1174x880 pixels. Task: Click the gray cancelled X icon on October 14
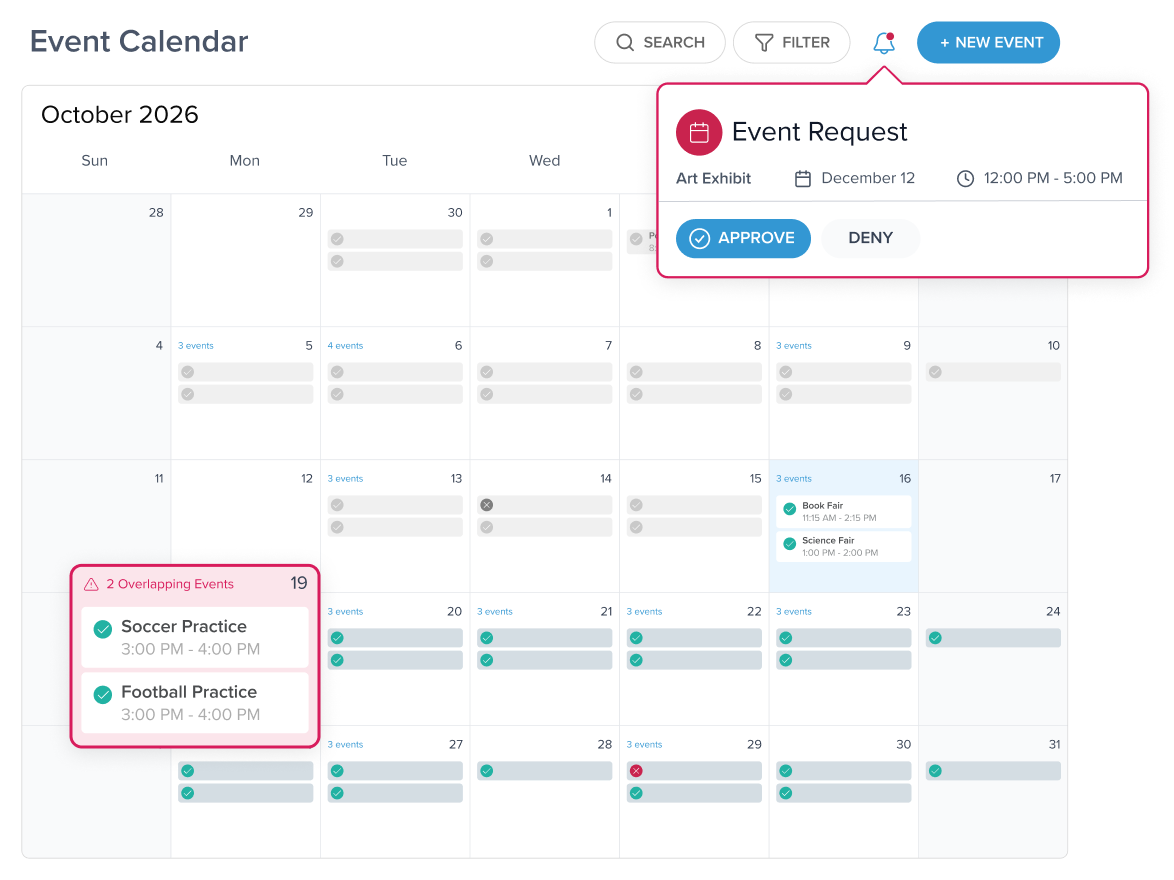click(x=487, y=505)
